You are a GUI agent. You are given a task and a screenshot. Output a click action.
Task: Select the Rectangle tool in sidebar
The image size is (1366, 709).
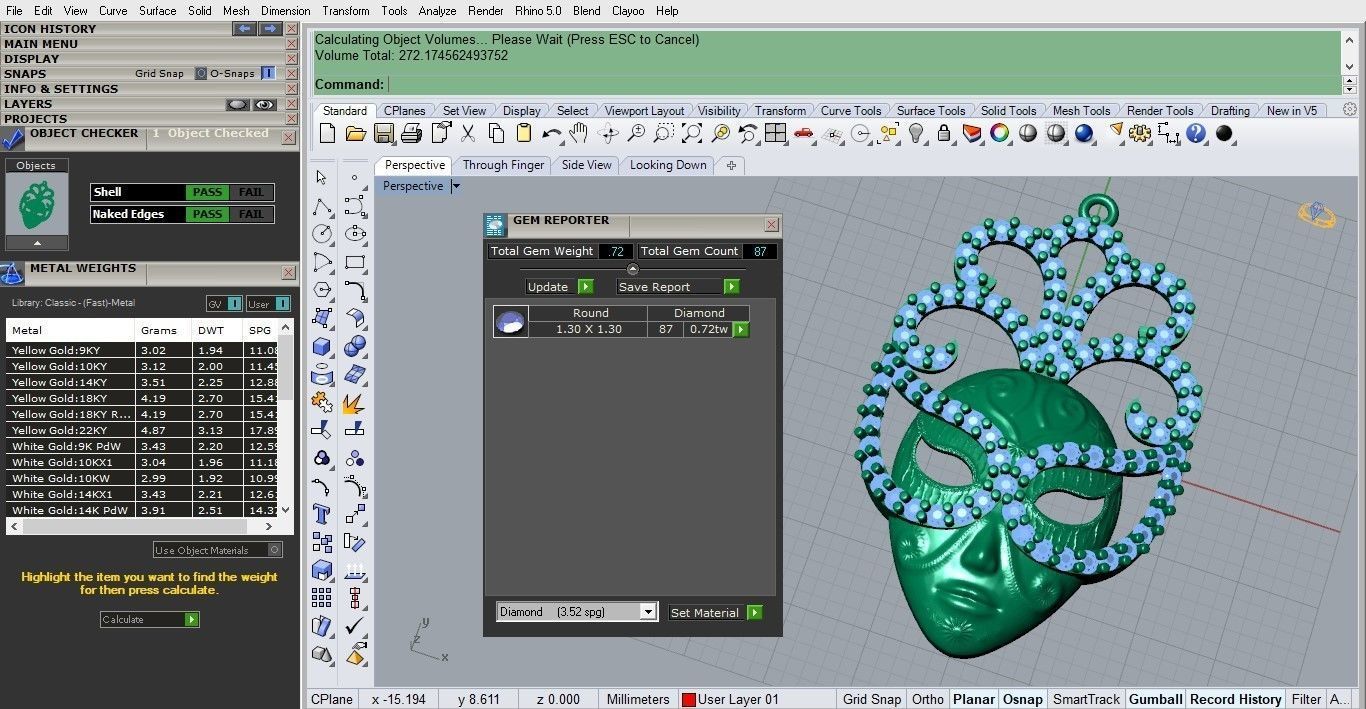pyautogui.click(x=355, y=262)
